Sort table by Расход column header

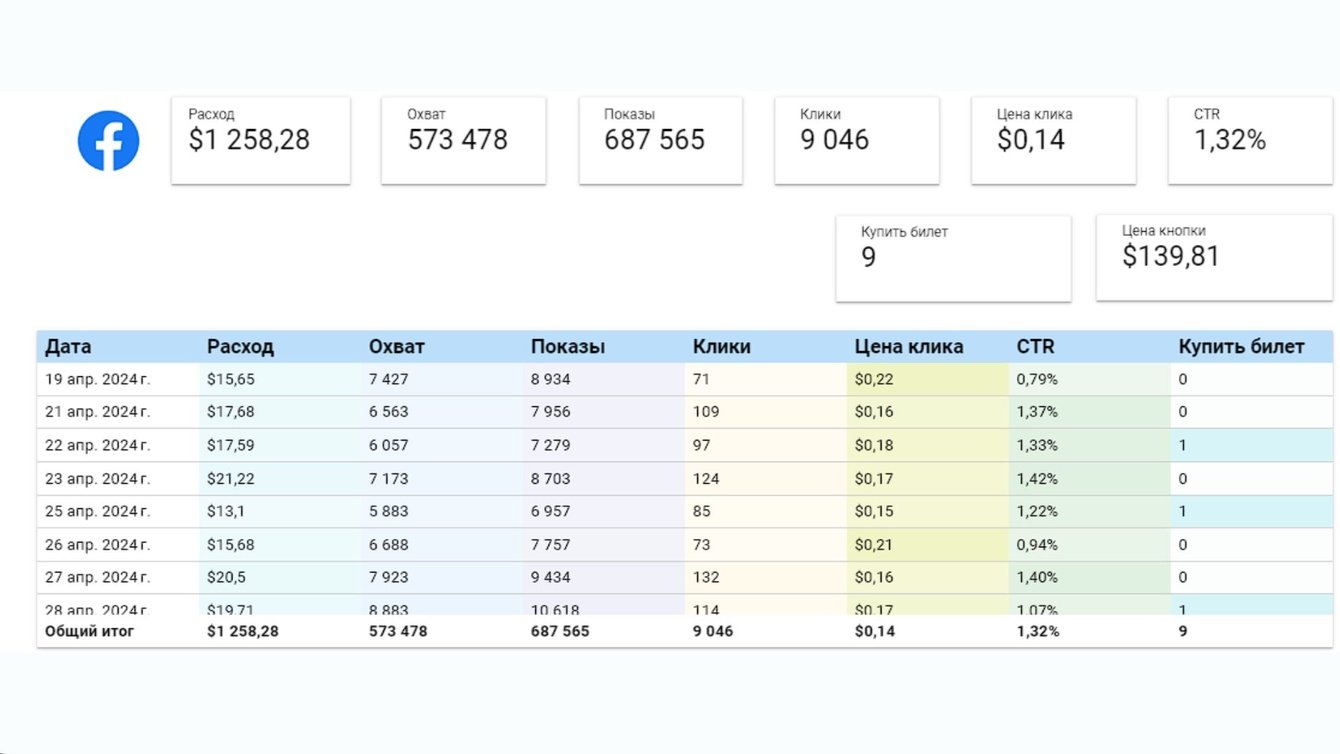tap(240, 347)
